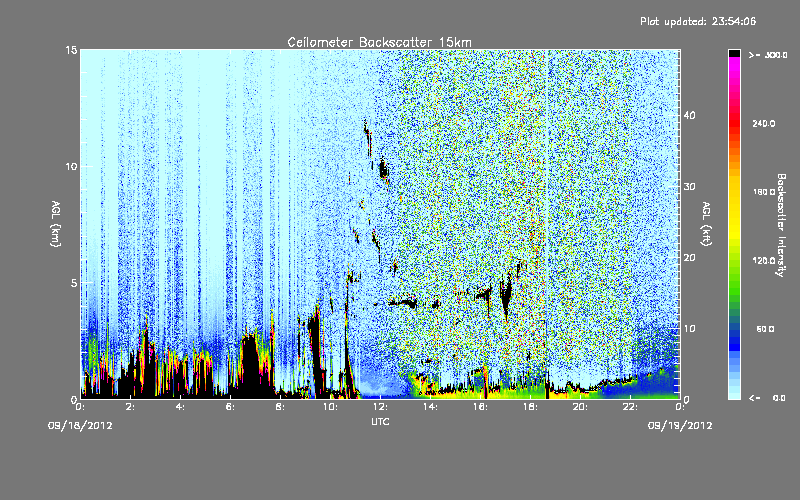Click the "<= 0.0" colorbar label

point(767,397)
